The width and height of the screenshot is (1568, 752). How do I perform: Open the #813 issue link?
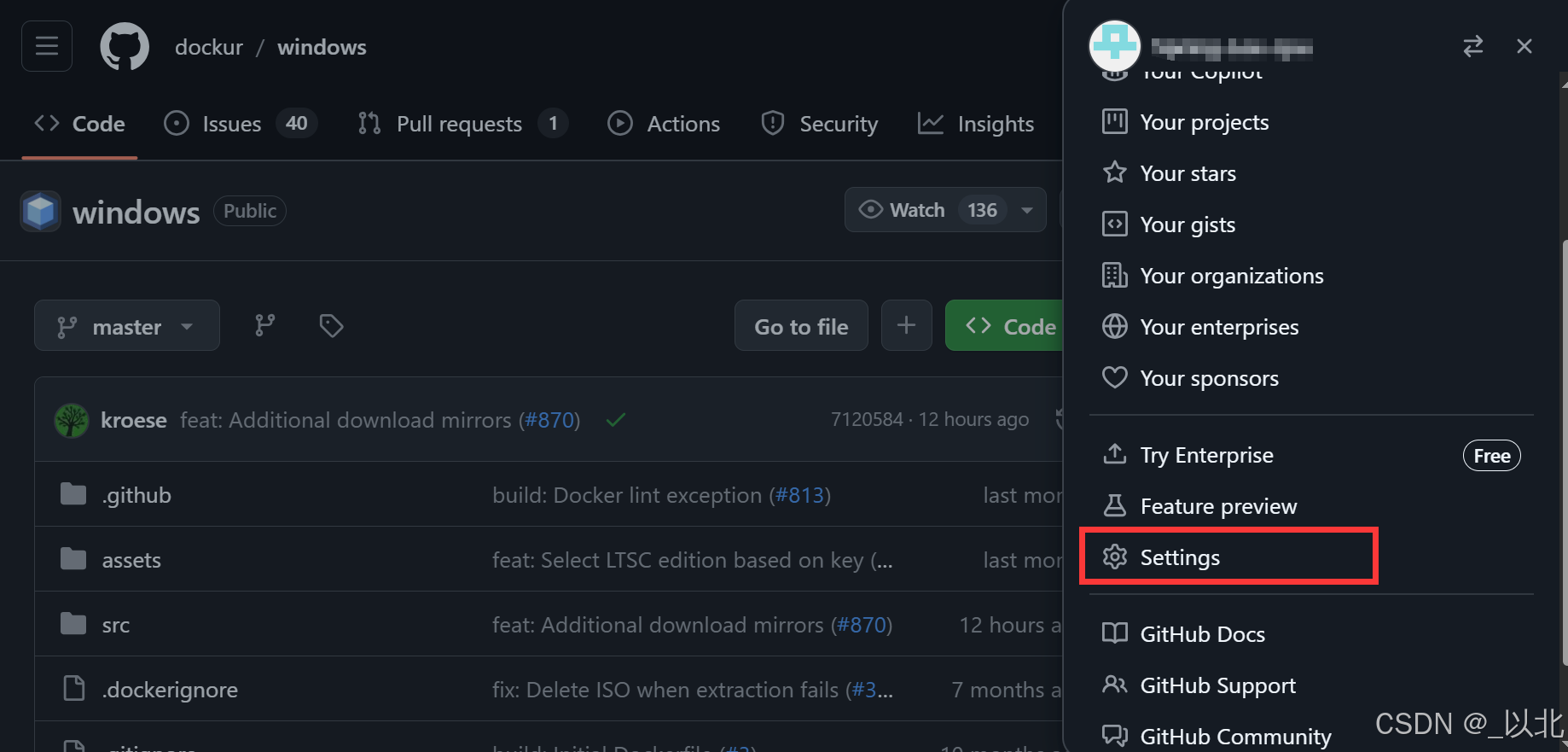tap(799, 495)
